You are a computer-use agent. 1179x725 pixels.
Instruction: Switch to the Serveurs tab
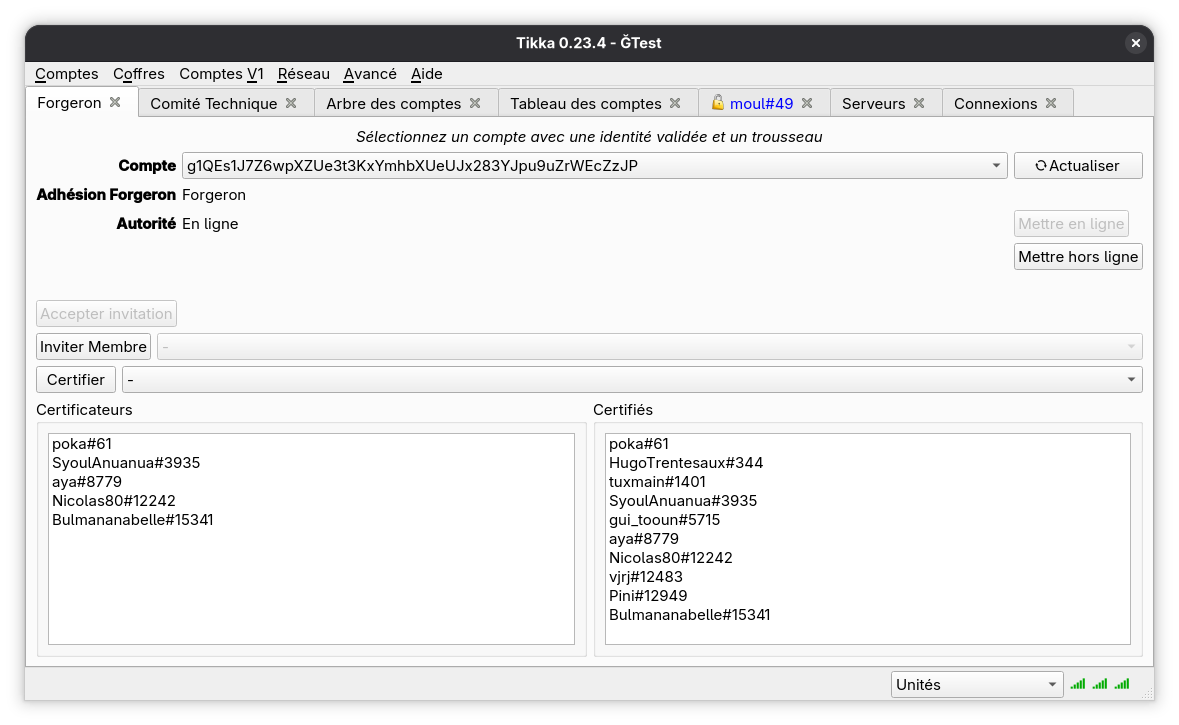873,104
